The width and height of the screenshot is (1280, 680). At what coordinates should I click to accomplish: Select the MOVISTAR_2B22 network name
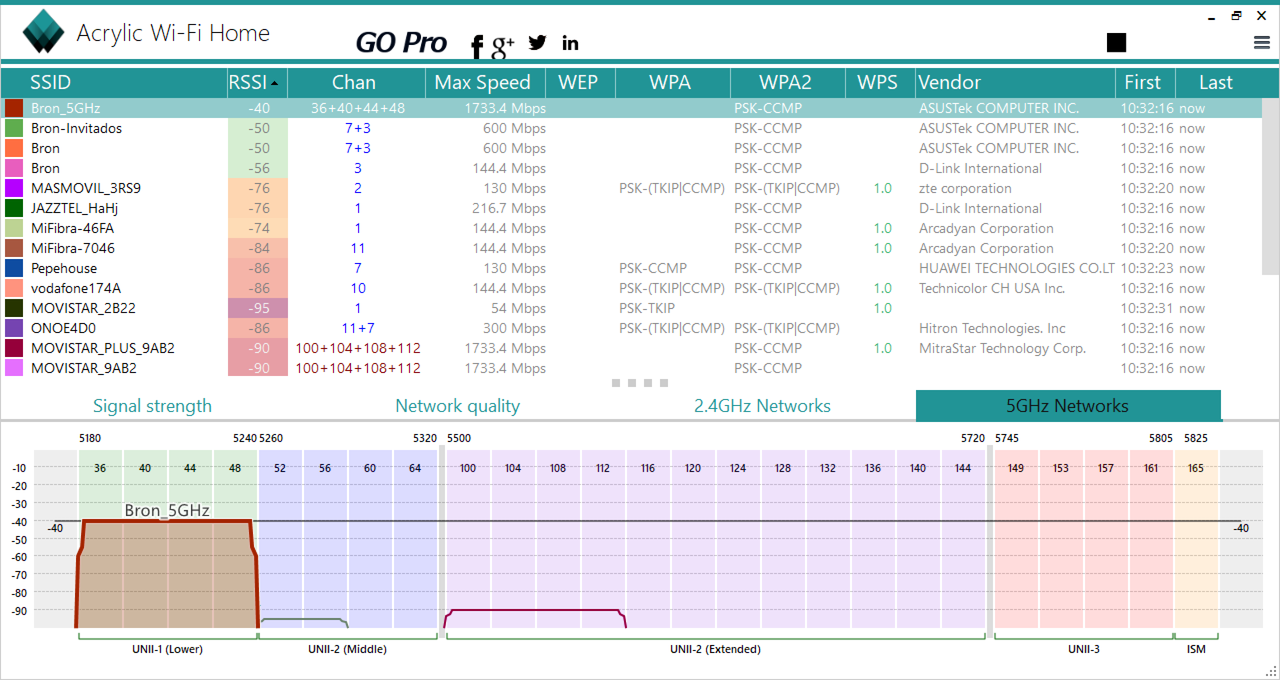83,308
